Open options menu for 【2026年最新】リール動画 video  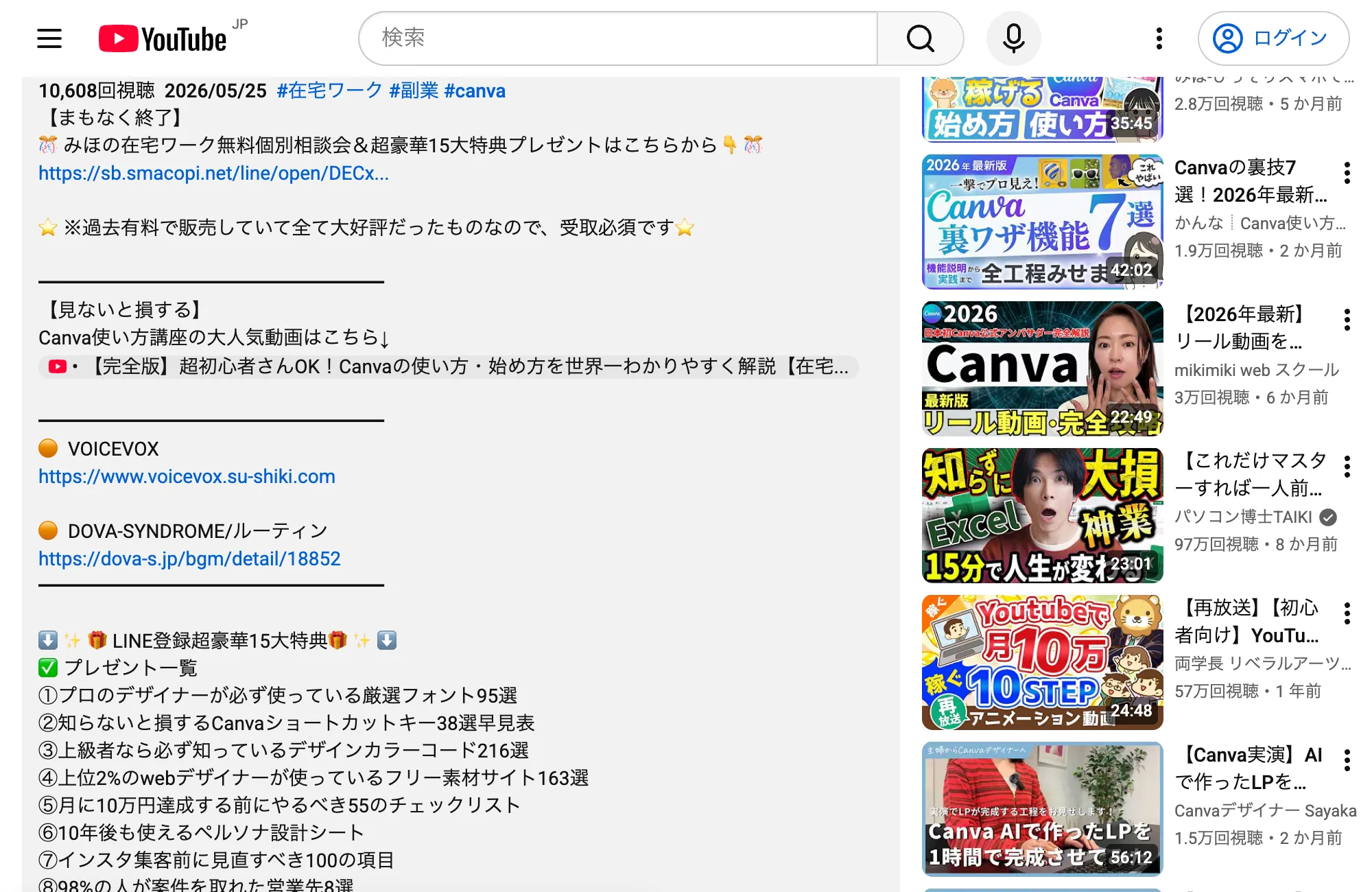(1347, 320)
